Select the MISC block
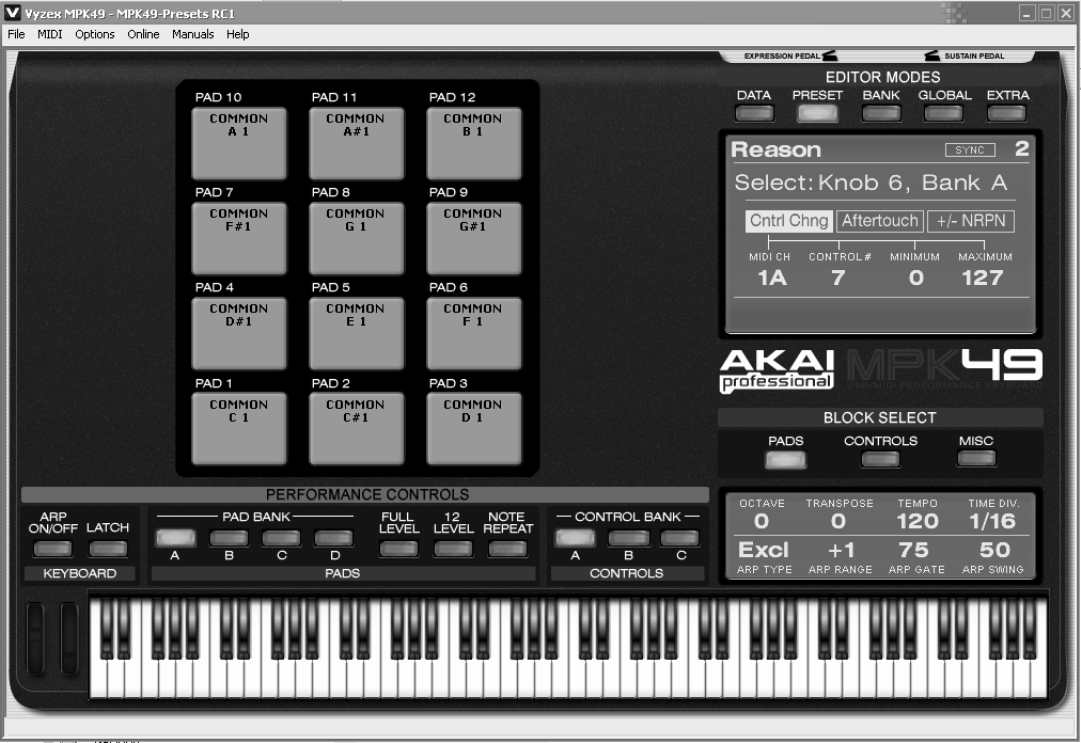Image resolution: width=1081 pixels, height=743 pixels. [x=976, y=459]
